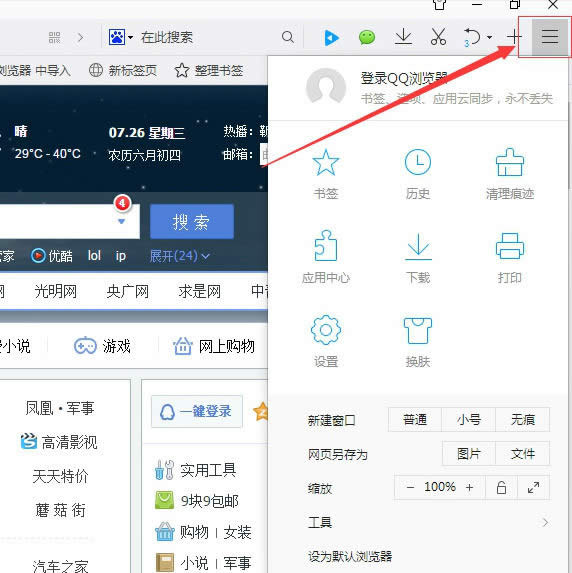Click the 07.26 星期三 date text
This screenshot has height=573, width=572.
(x=147, y=133)
